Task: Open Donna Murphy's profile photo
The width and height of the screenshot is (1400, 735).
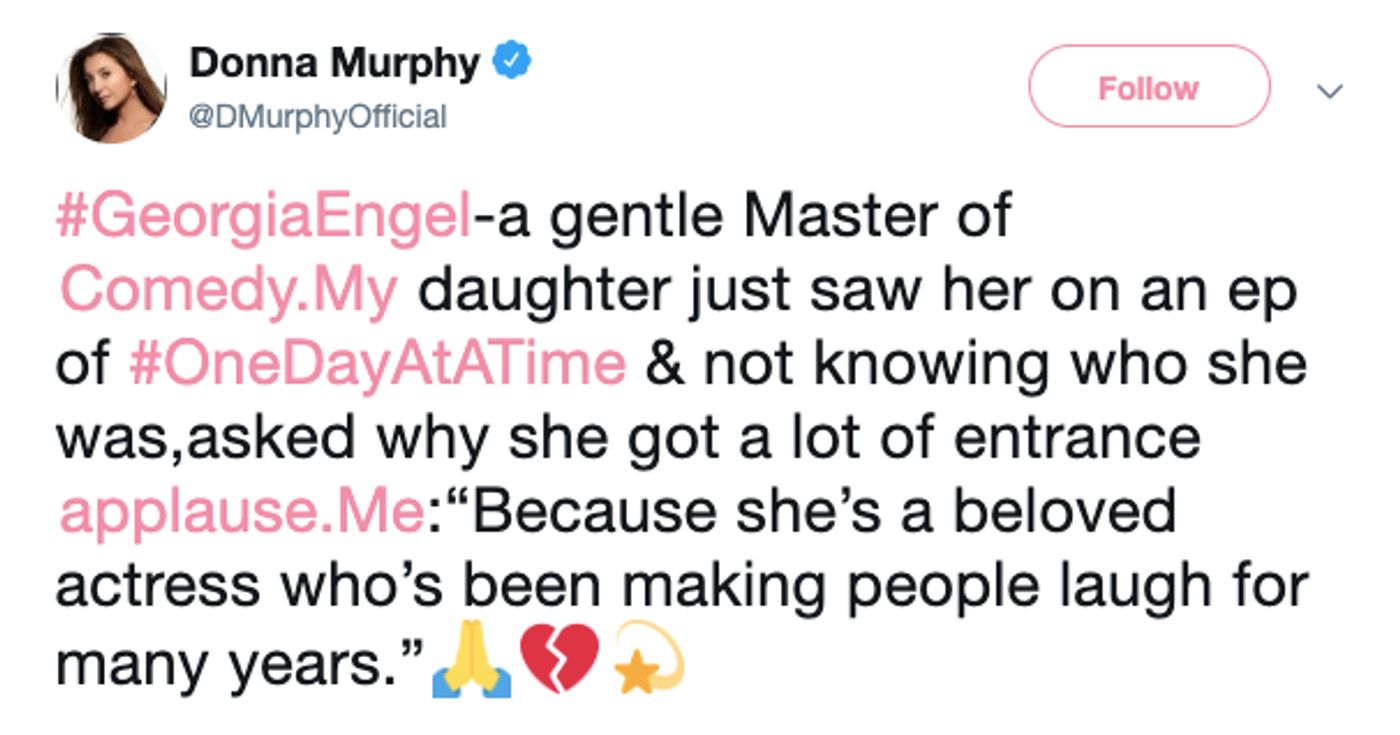Action: (x=111, y=88)
